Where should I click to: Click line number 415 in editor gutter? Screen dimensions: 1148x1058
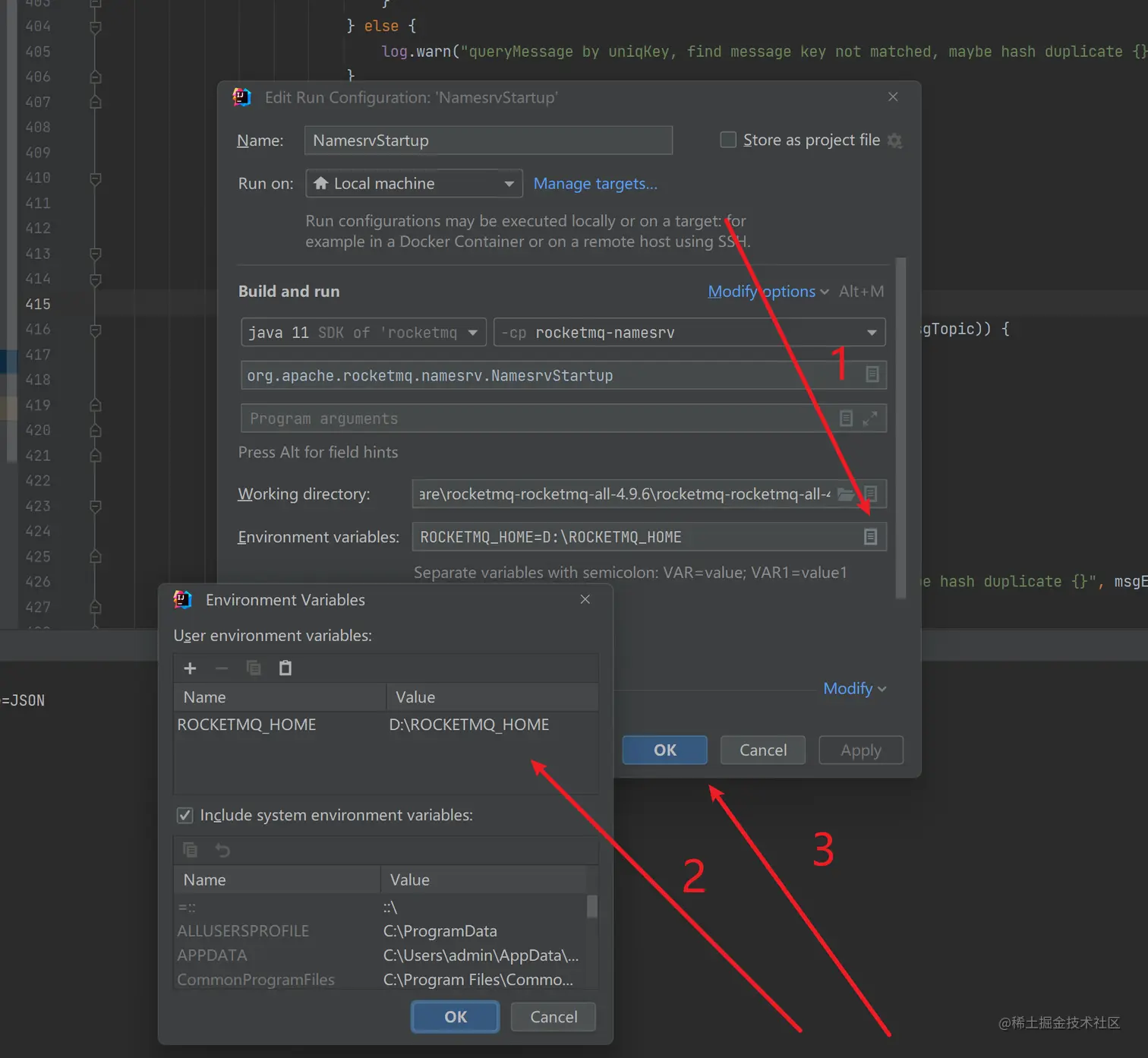pyautogui.click(x=37, y=304)
